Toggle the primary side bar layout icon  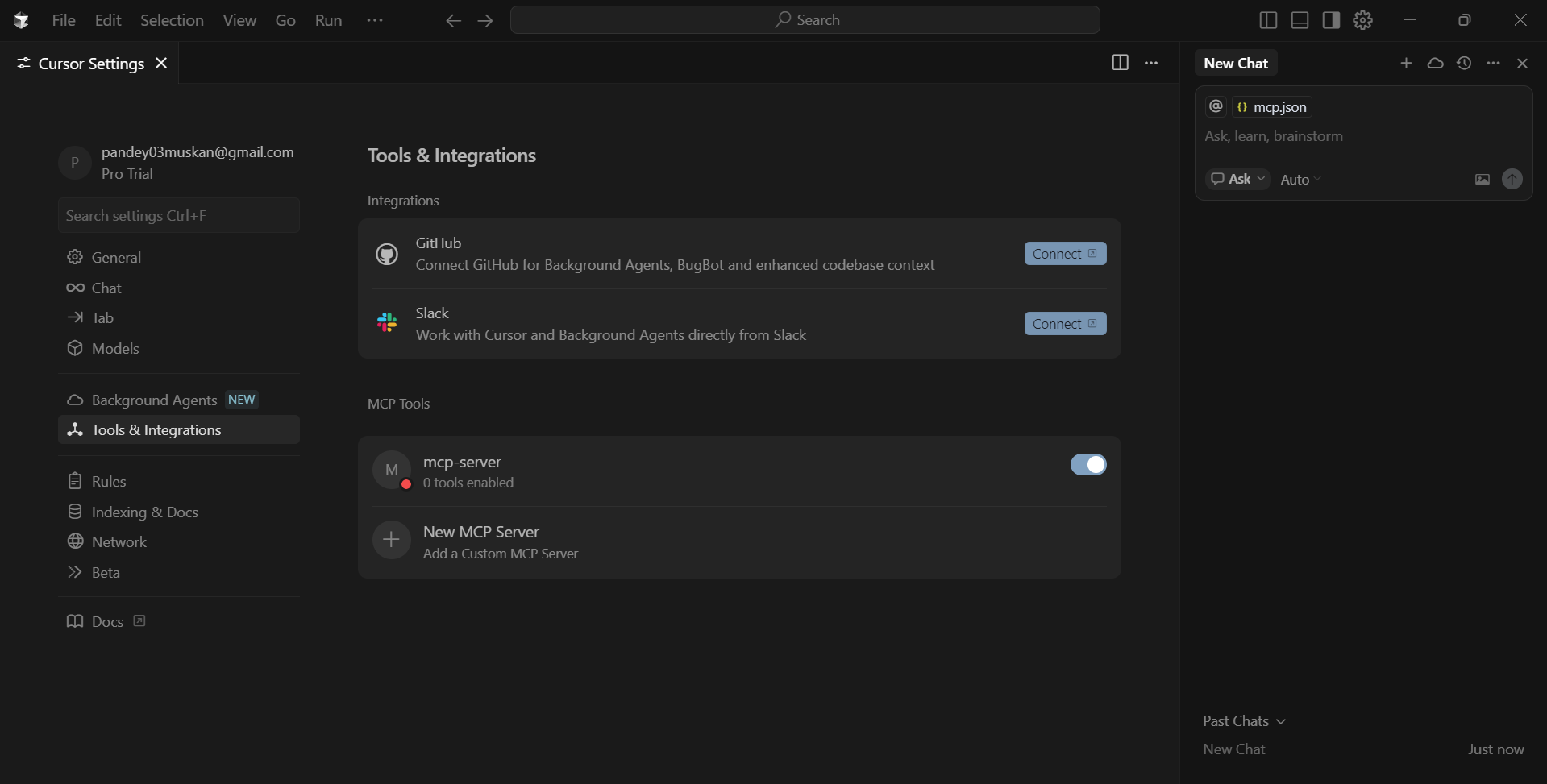pyautogui.click(x=1268, y=20)
